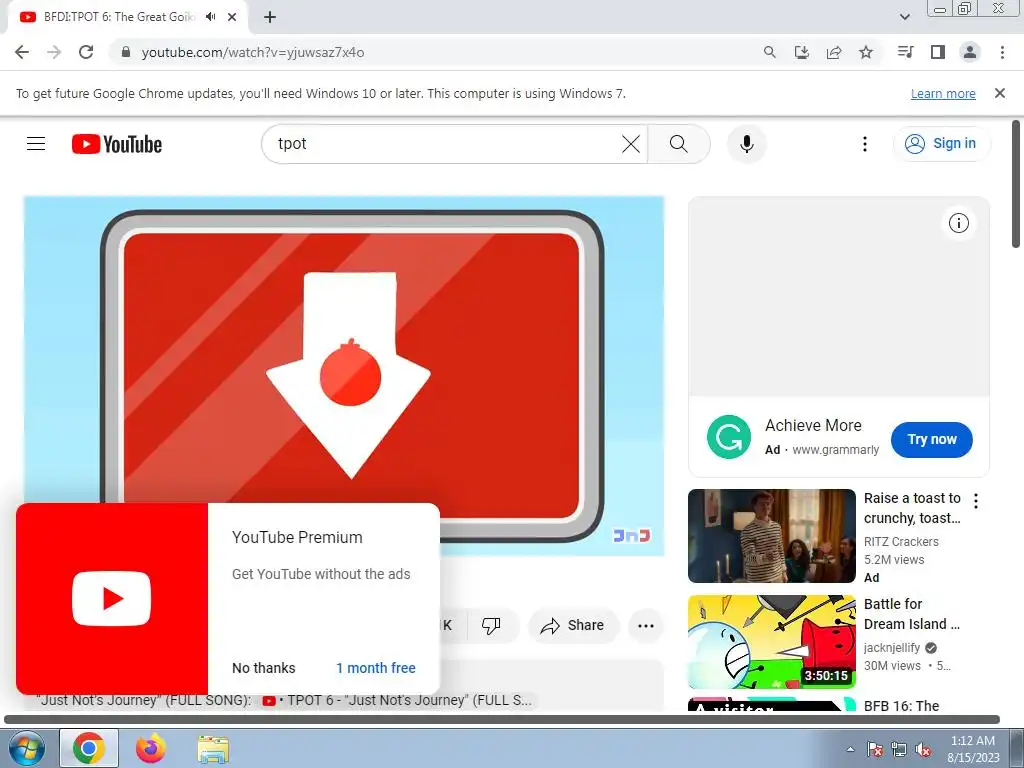Open the BFB 16 video title

pos(901,706)
